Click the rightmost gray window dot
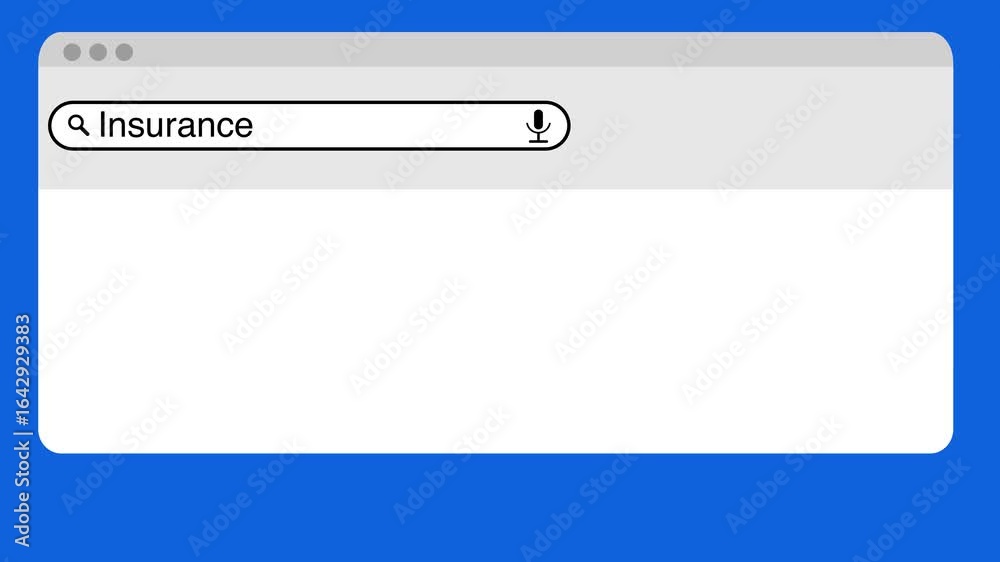The image size is (1000, 562). click(124, 52)
